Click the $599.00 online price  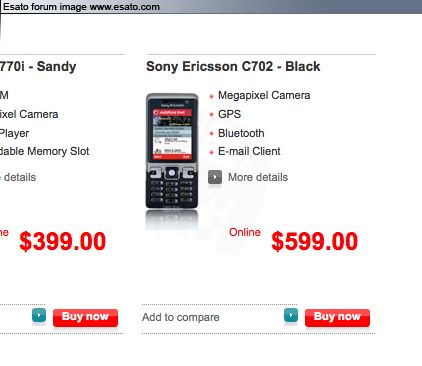[314, 241]
